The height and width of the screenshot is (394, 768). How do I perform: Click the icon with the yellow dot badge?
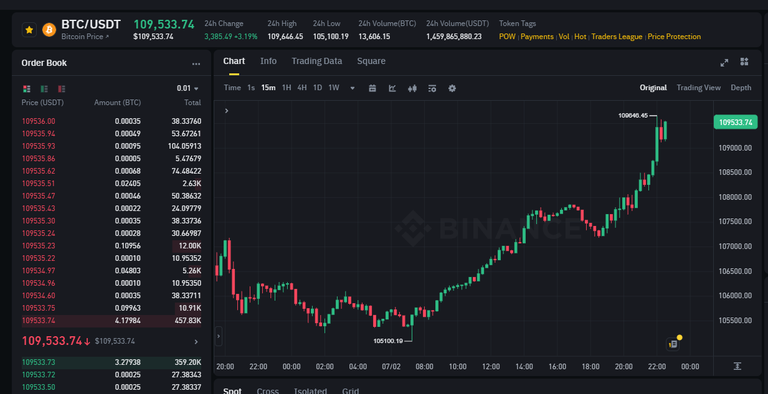pos(674,343)
